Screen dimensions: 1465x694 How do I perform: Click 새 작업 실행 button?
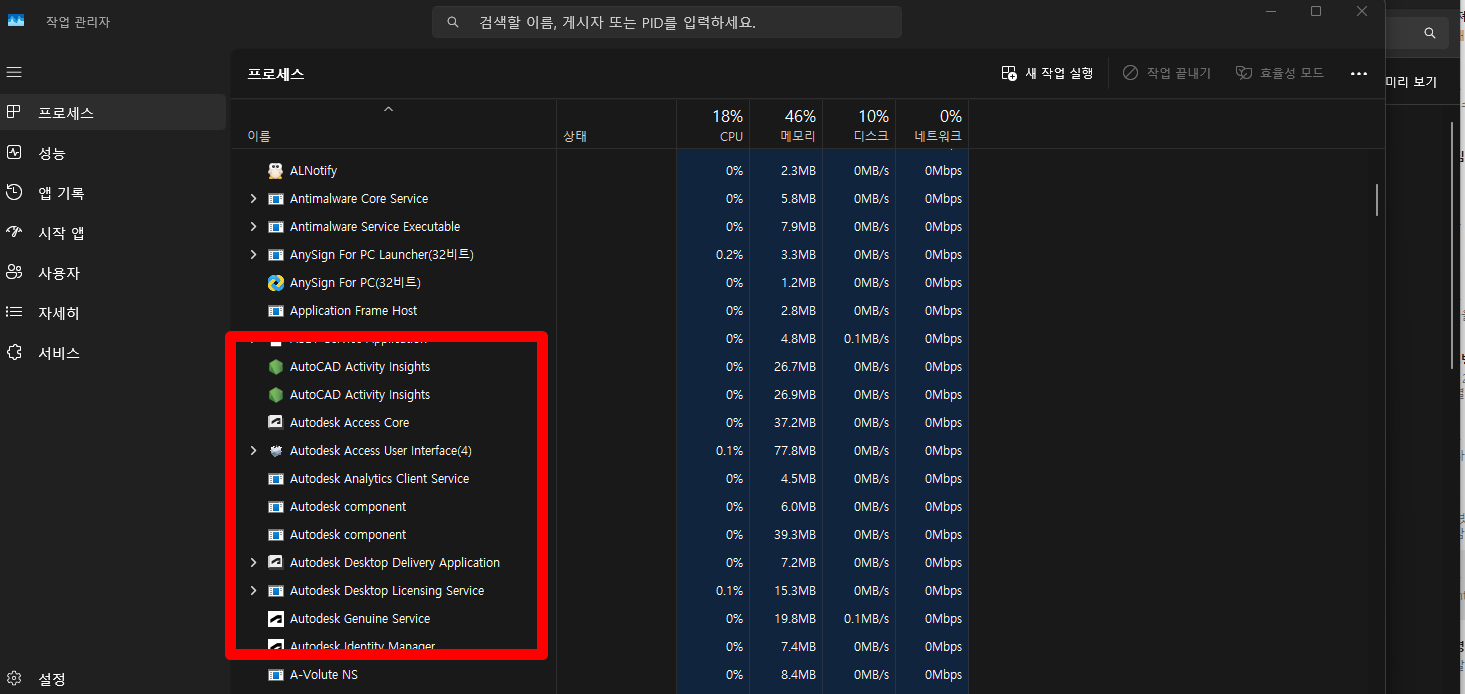click(1047, 73)
